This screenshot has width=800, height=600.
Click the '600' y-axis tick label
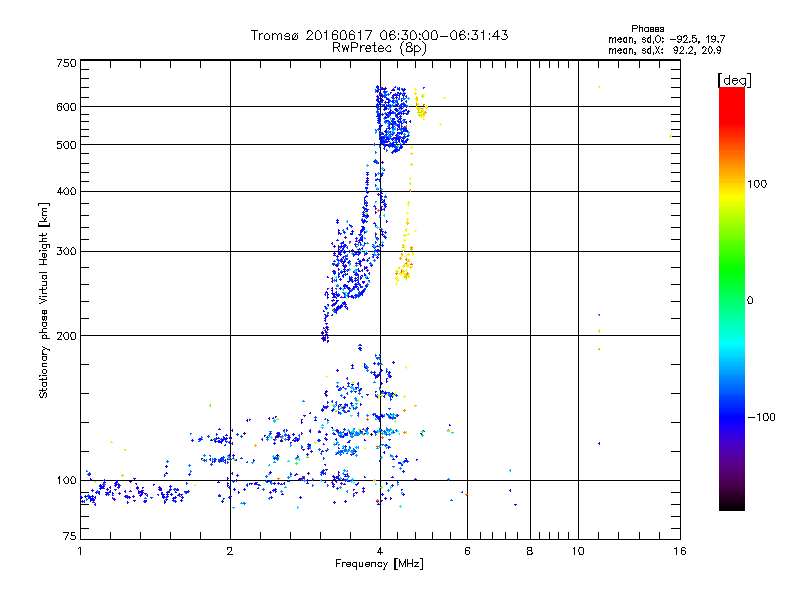66,107
